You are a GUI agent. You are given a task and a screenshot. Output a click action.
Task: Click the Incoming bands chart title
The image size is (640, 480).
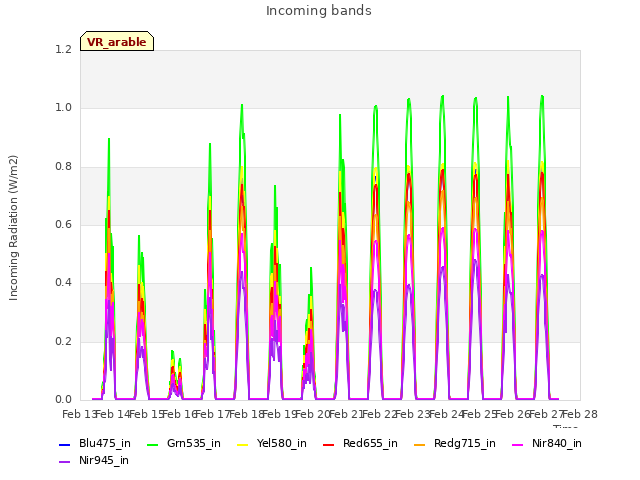tap(319, 11)
